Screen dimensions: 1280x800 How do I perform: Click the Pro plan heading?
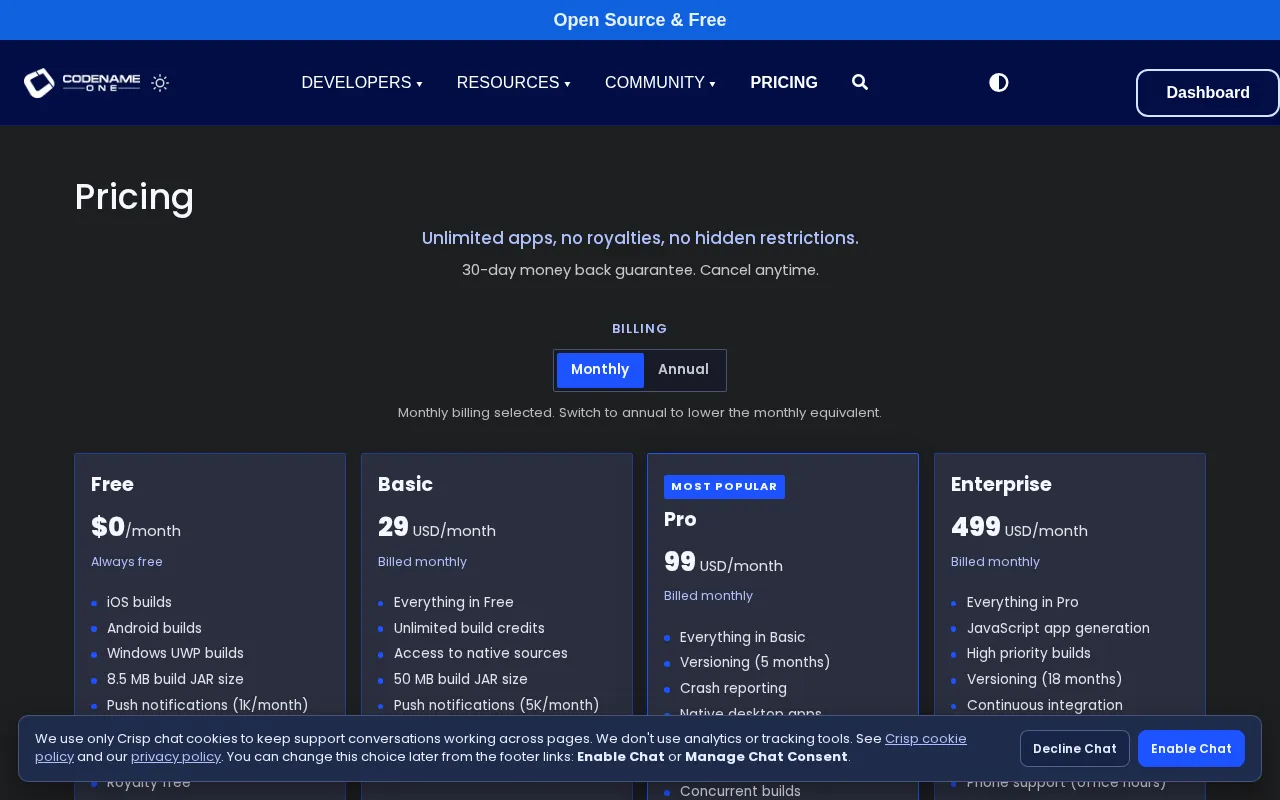point(680,519)
